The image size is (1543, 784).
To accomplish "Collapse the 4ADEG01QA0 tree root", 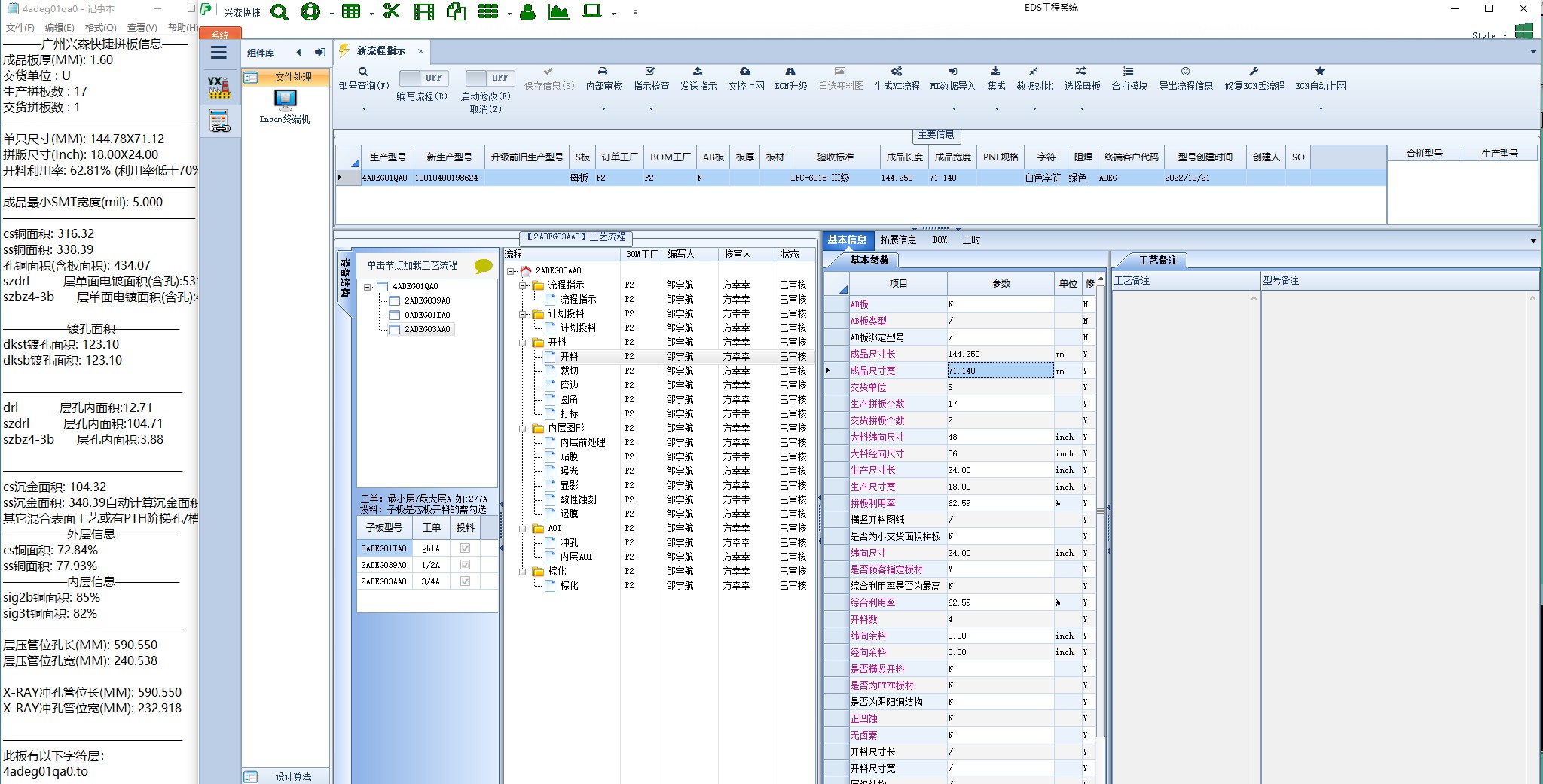I will [x=367, y=287].
